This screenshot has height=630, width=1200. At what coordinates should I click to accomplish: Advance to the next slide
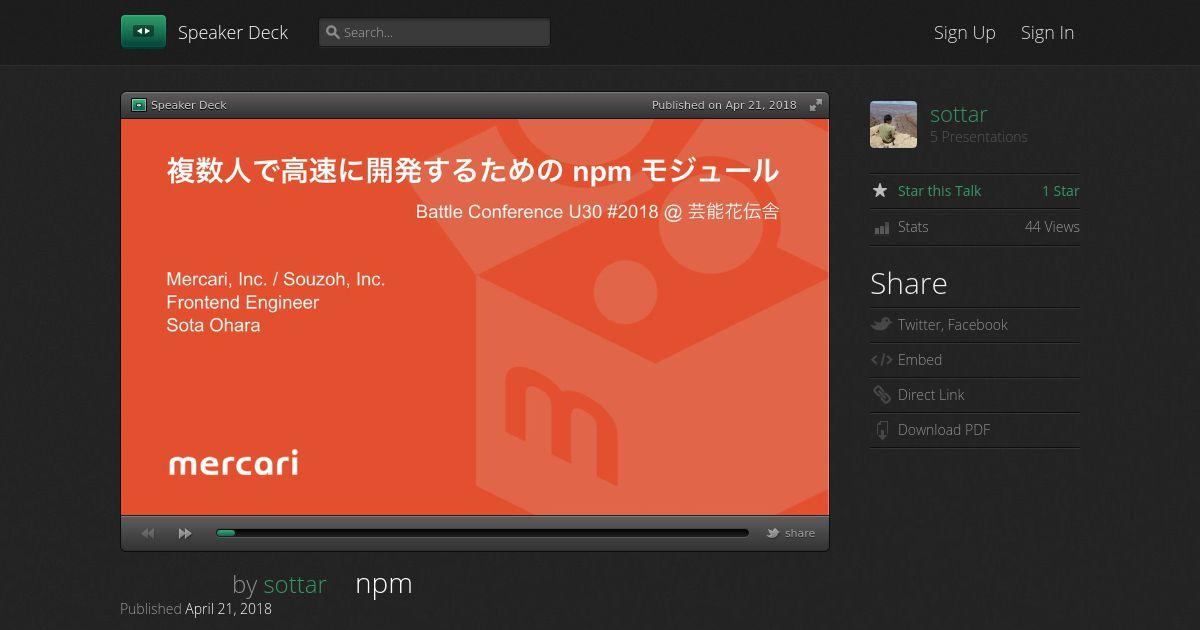(x=185, y=533)
